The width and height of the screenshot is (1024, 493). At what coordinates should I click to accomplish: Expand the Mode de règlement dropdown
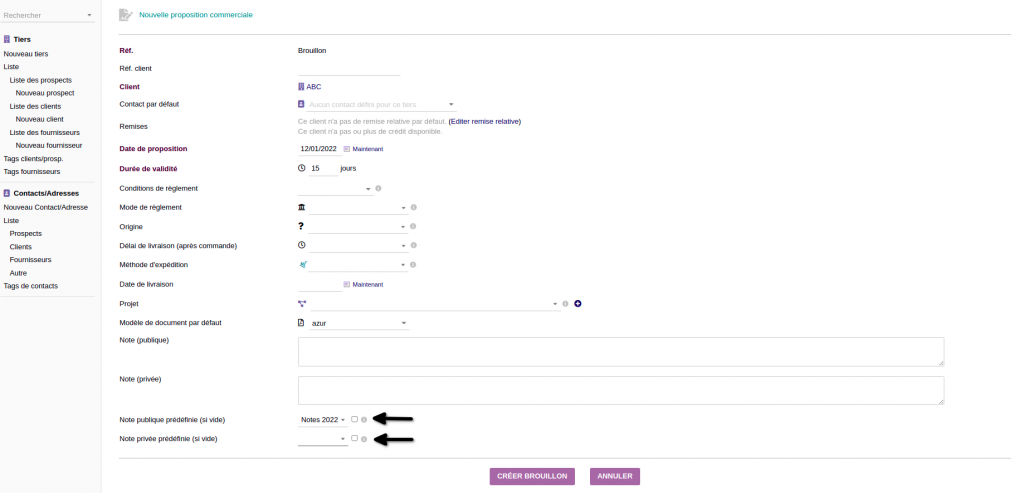(359, 208)
